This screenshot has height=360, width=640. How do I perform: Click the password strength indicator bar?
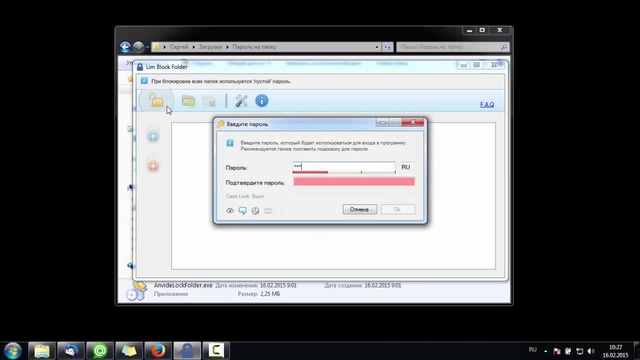[344, 172]
